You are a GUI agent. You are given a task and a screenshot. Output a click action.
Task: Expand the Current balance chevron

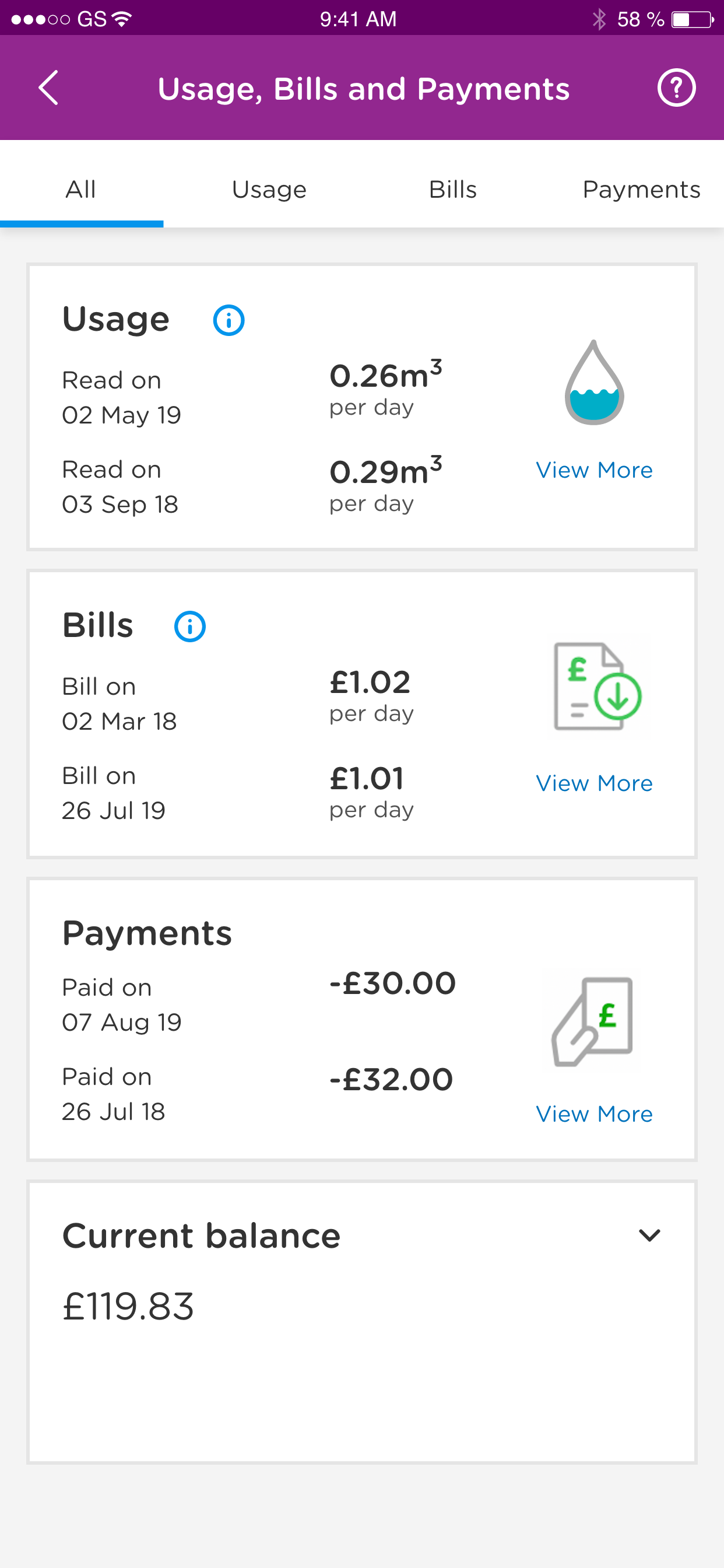[x=650, y=1235]
